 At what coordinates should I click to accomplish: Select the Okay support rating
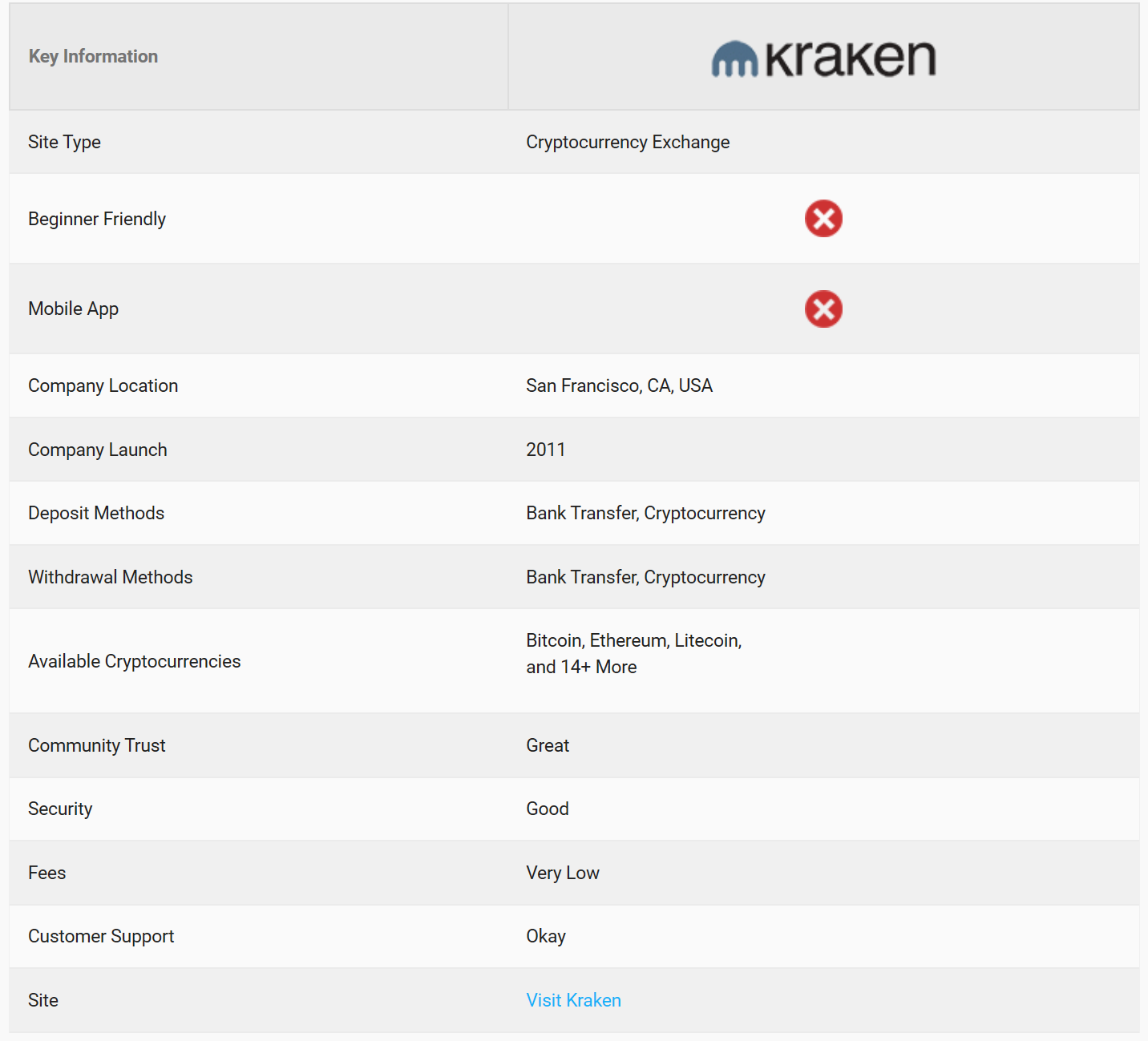point(546,937)
